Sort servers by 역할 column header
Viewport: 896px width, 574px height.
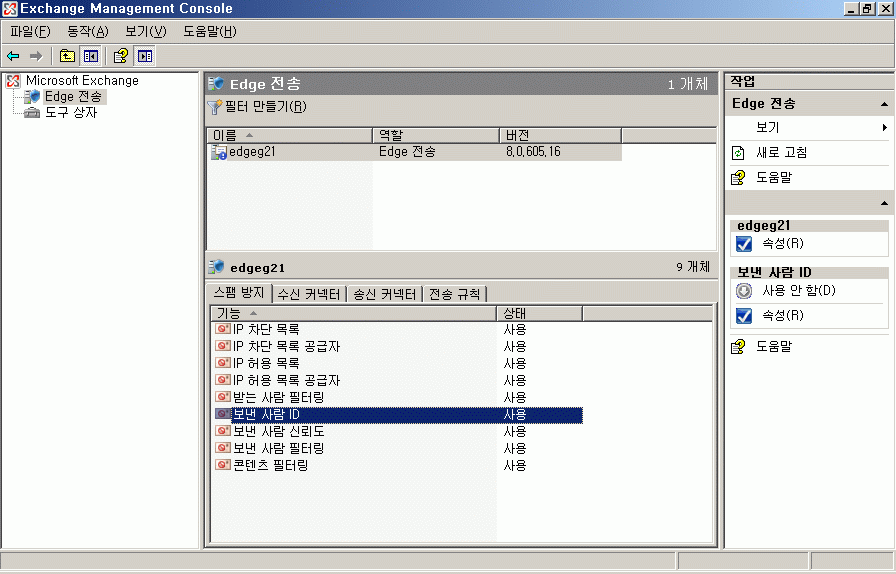tap(435, 135)
